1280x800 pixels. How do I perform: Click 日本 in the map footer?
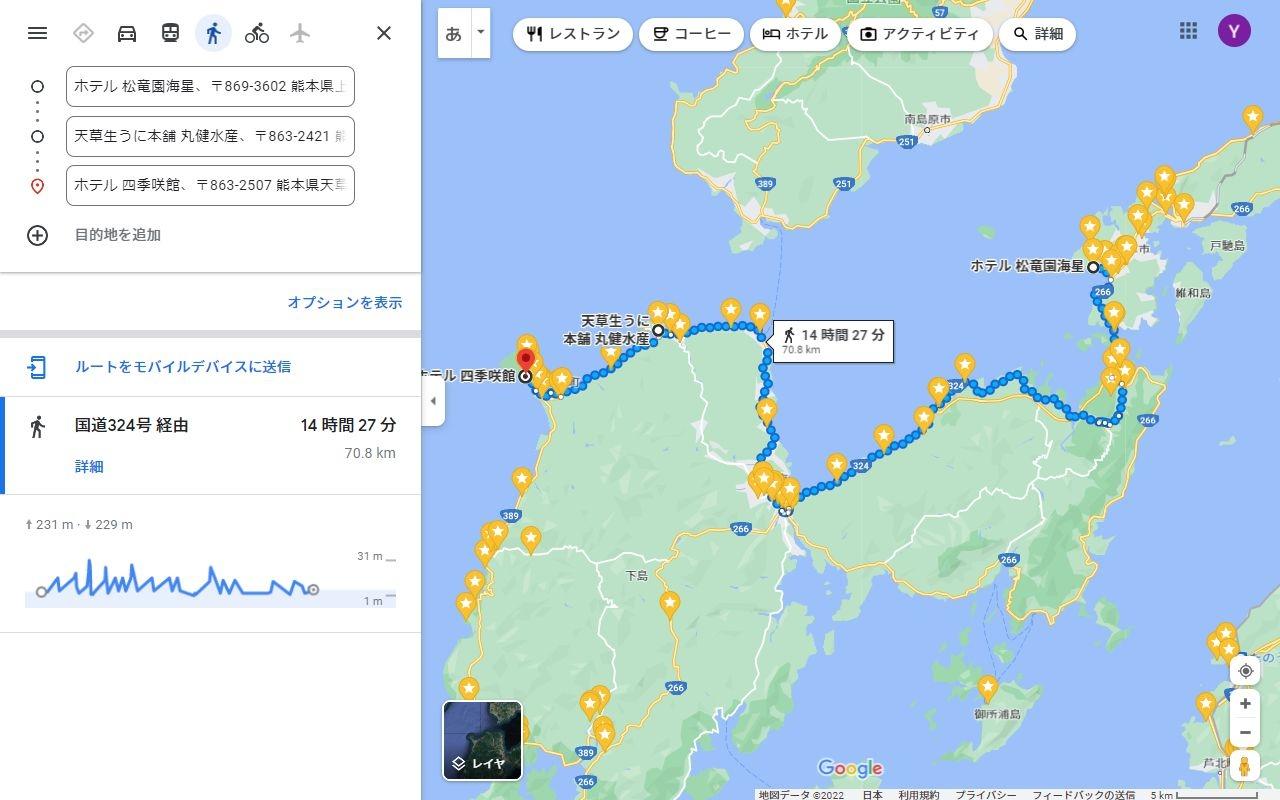pos(872,795)
